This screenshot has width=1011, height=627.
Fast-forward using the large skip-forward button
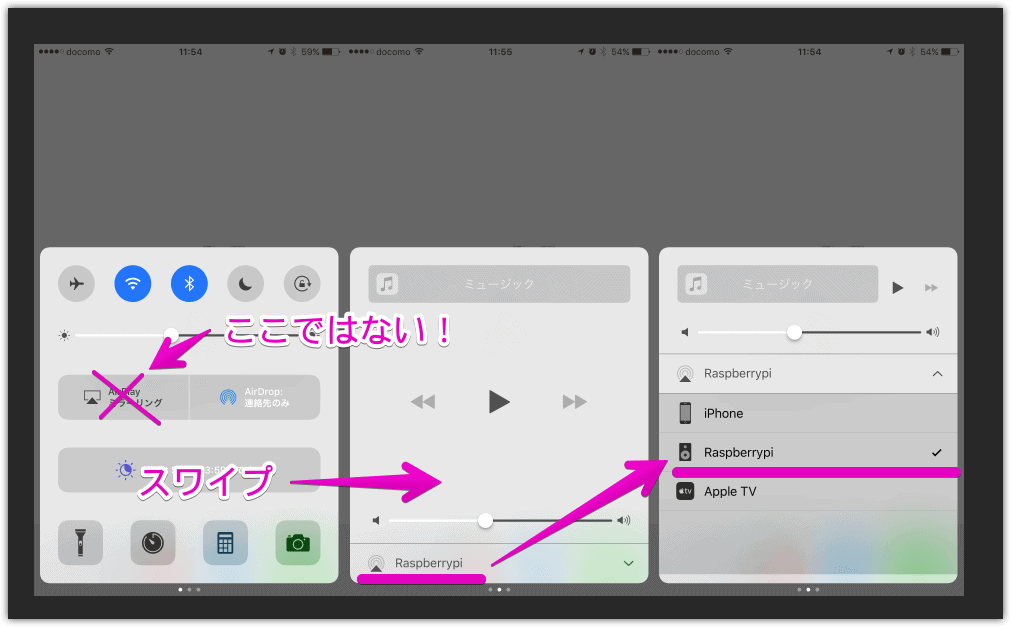[x=574, y=402]
